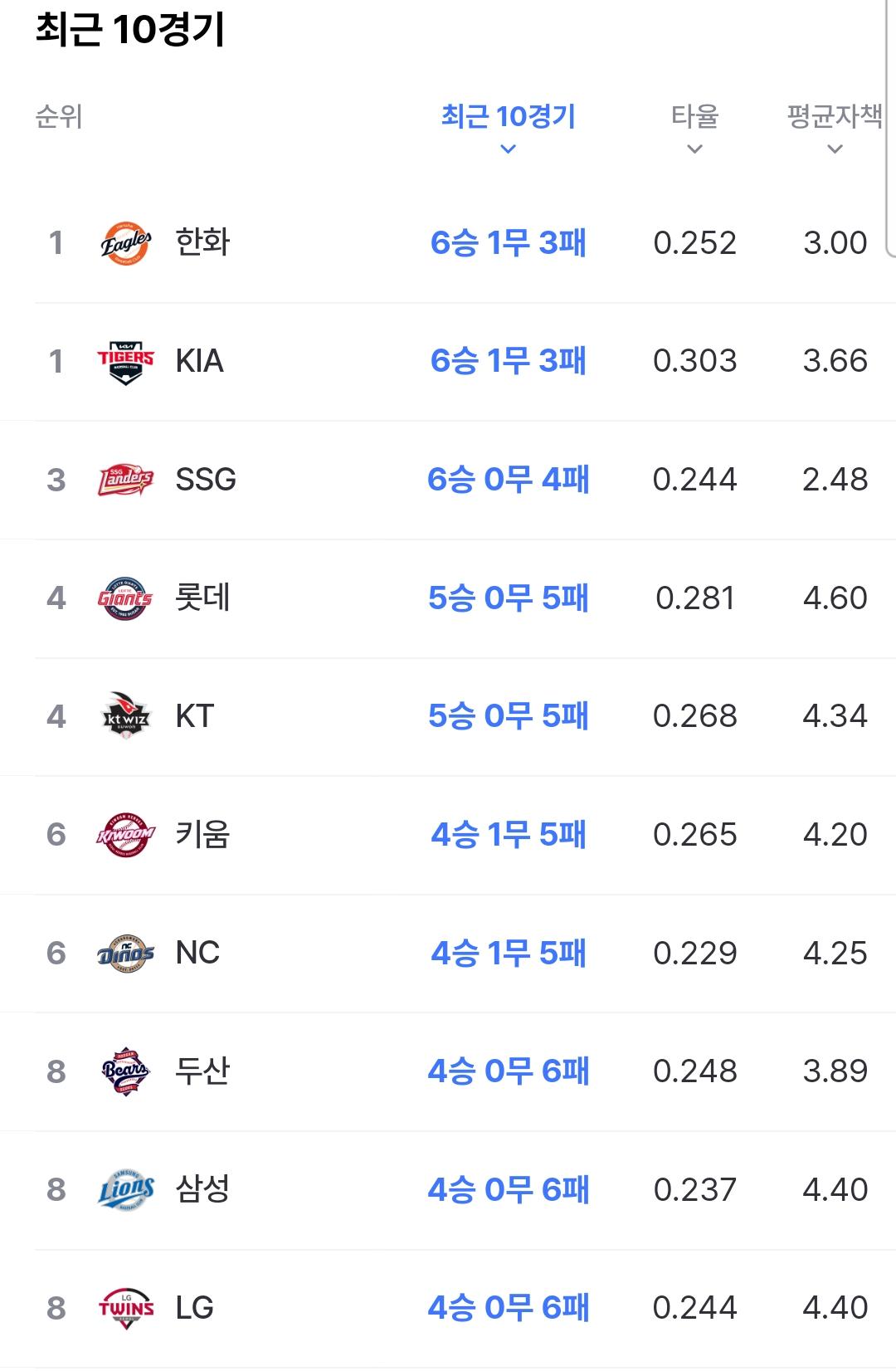This screenshot has height=1371, width=896.
Task: Open 롯데 record 5승 0무 5패
Action: (x=509, y=598)
